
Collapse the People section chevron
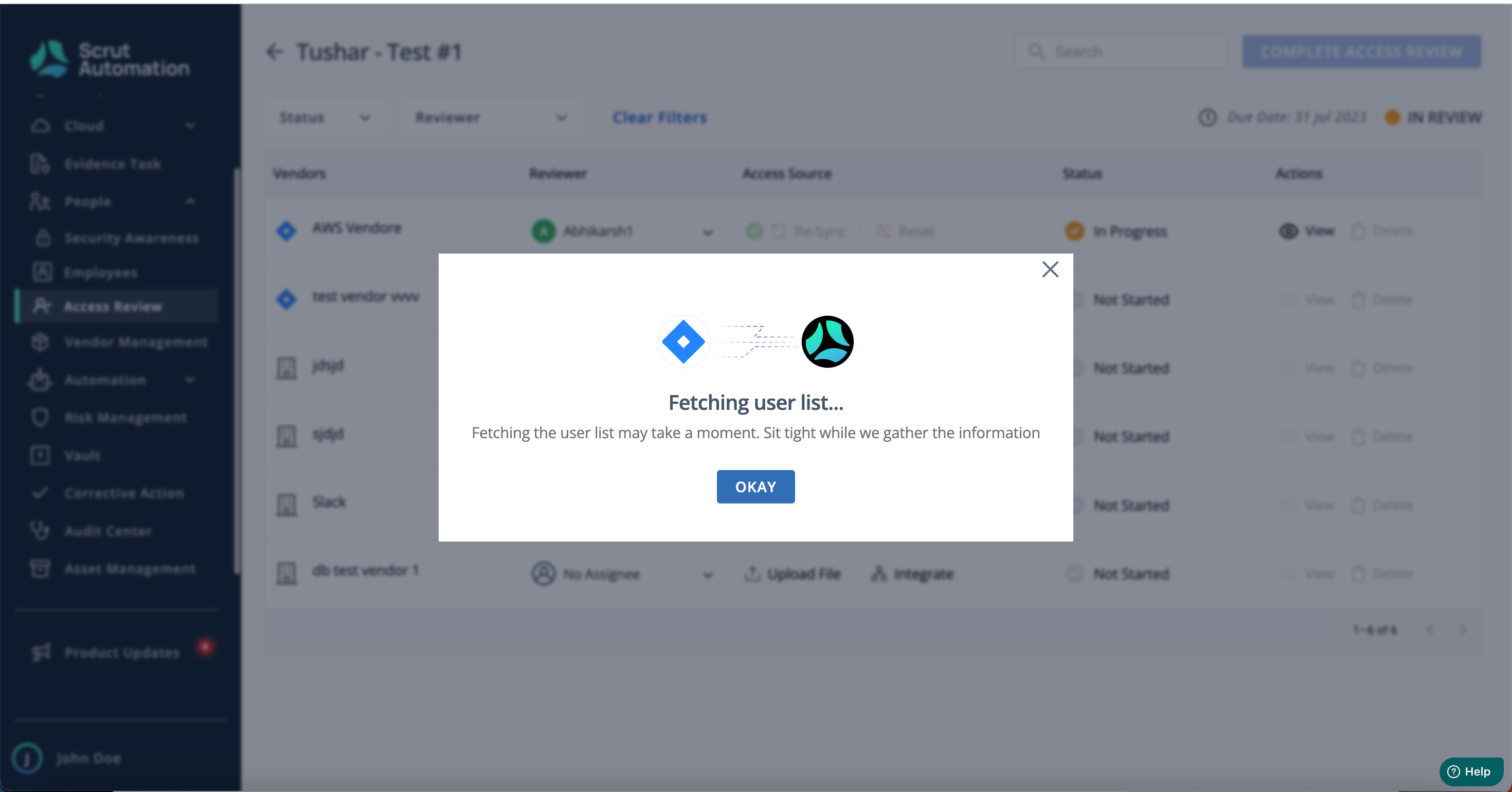[190, 202]
